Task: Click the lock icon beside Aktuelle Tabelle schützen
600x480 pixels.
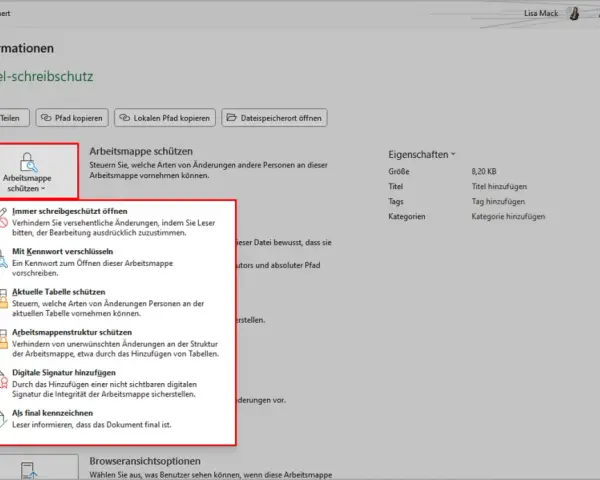Action: click(3, 299)
